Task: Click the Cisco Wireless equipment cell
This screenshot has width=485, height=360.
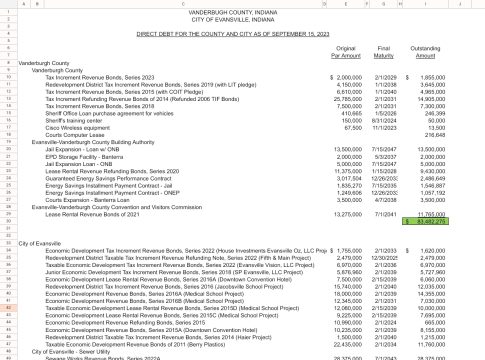Action: (x=78, y=128)
